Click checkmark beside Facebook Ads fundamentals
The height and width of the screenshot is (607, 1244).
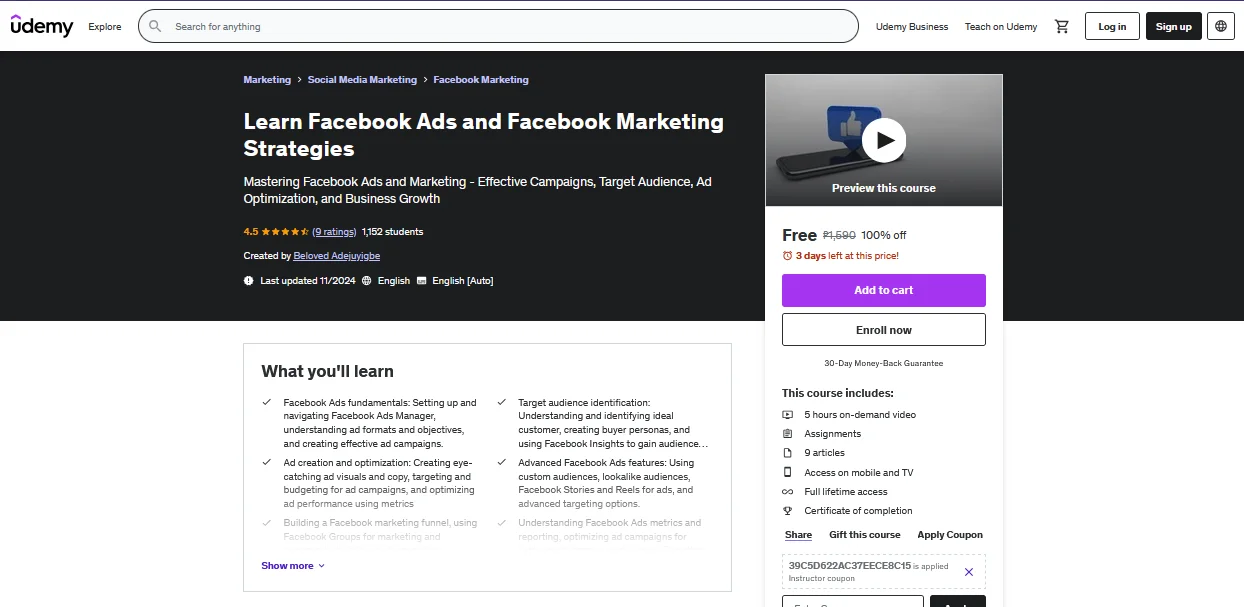(x=266, y=402)
